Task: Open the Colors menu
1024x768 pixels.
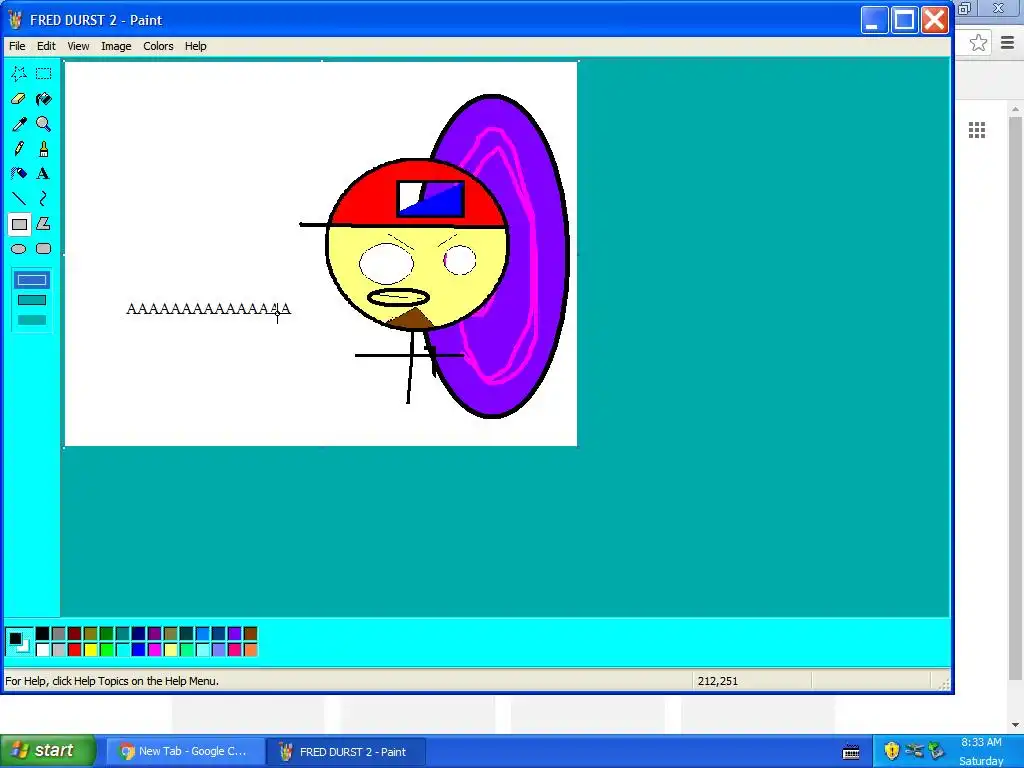Action: (159, 46)
